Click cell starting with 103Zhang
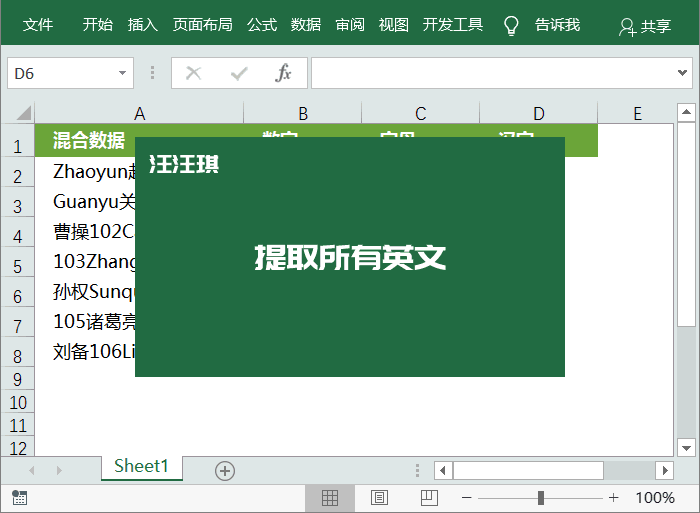 (x=85, y=261)
